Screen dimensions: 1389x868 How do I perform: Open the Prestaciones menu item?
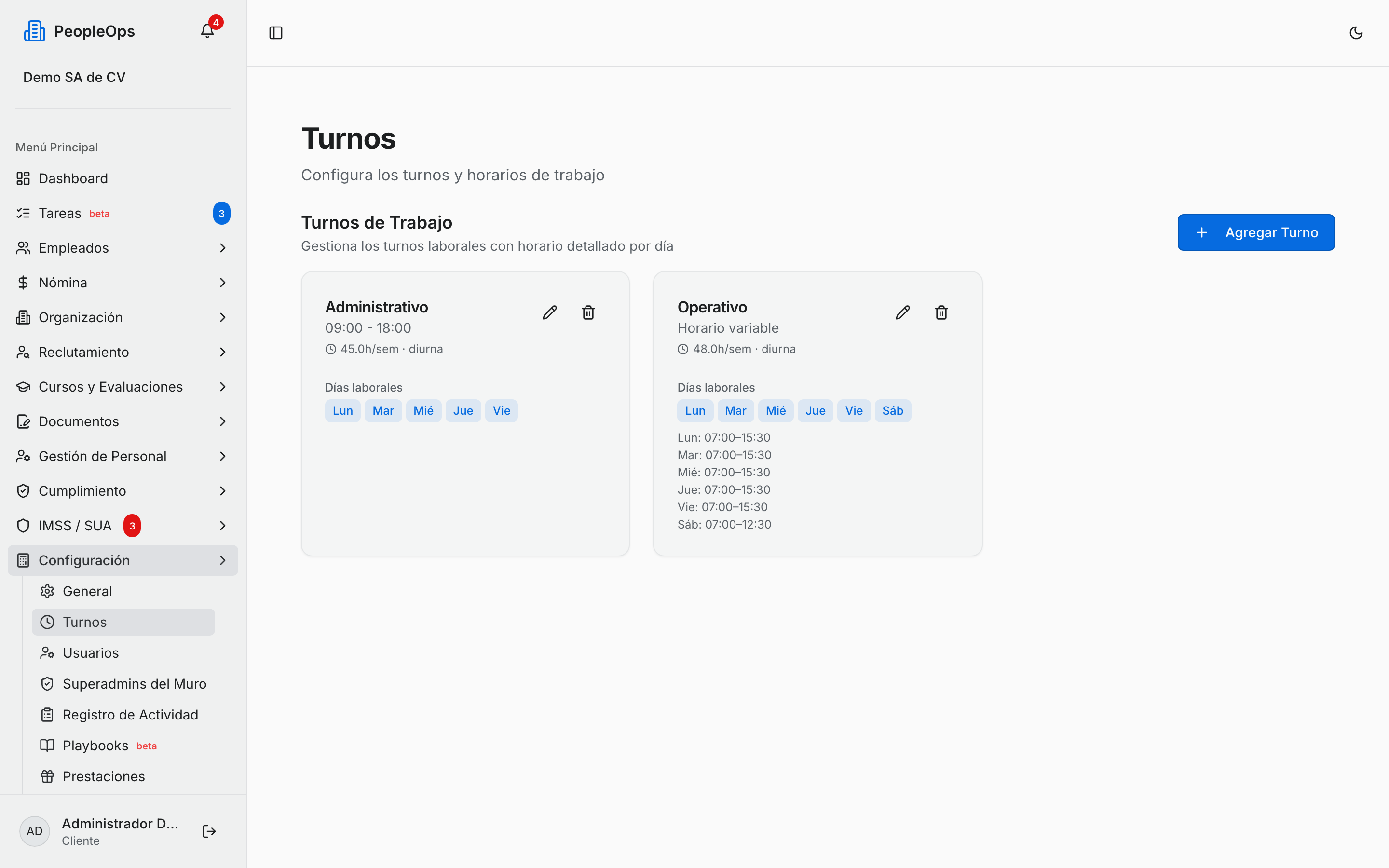(123, 776)
